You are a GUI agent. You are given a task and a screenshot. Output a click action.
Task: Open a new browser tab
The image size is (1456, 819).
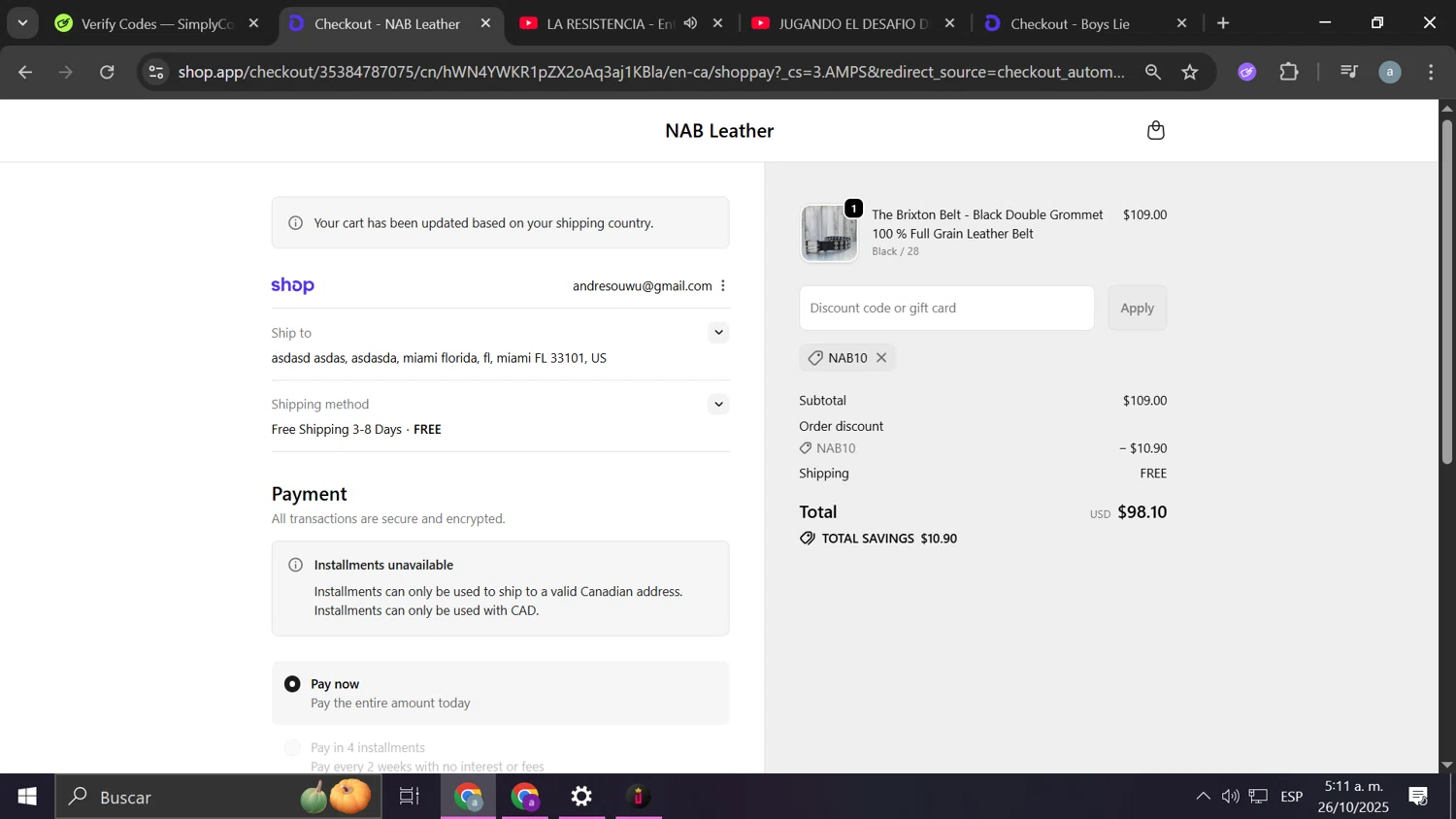(1223, 23)
